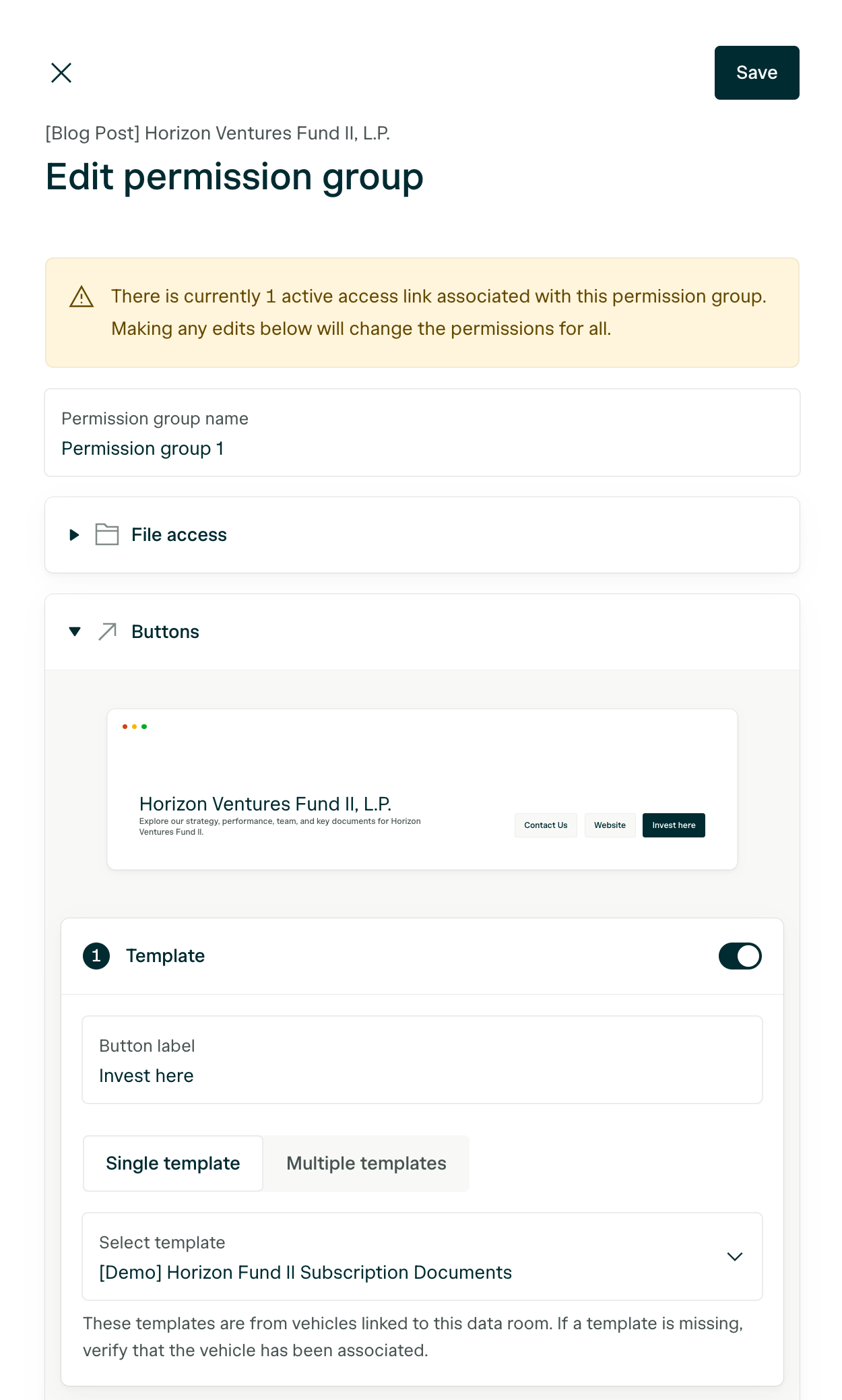Viewport: 842px width, 1400px height.
Task: Select the Single template tab
Action: pos(172,1163)
